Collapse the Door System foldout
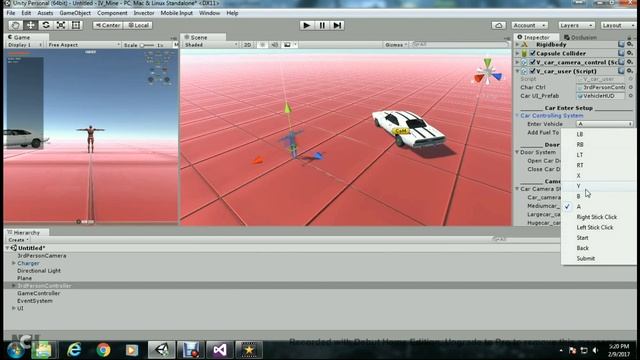The image size is (640, 360). pos(517,152)
